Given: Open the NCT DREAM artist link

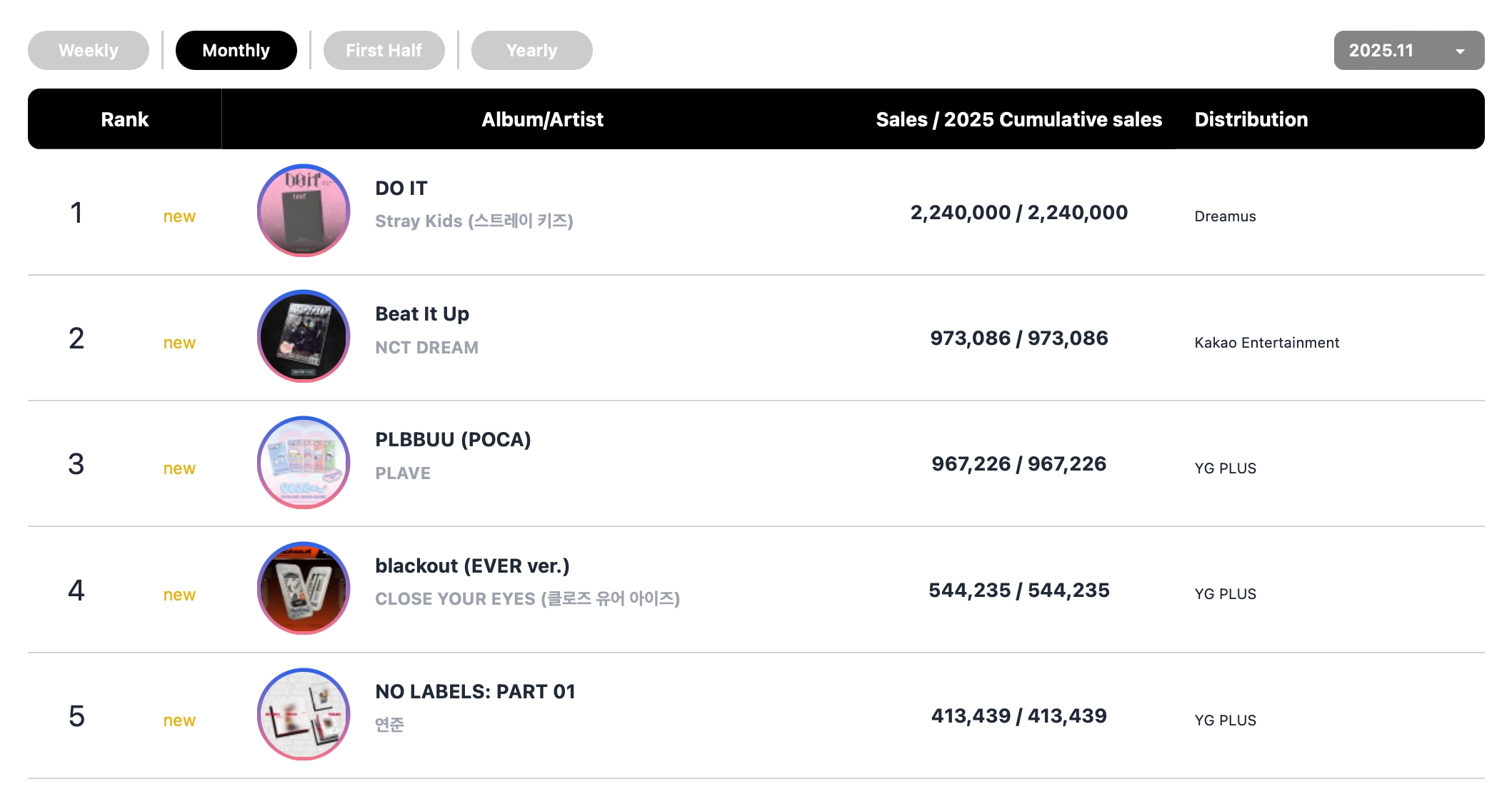Looking at the screenshot, I should pos(426,348).
